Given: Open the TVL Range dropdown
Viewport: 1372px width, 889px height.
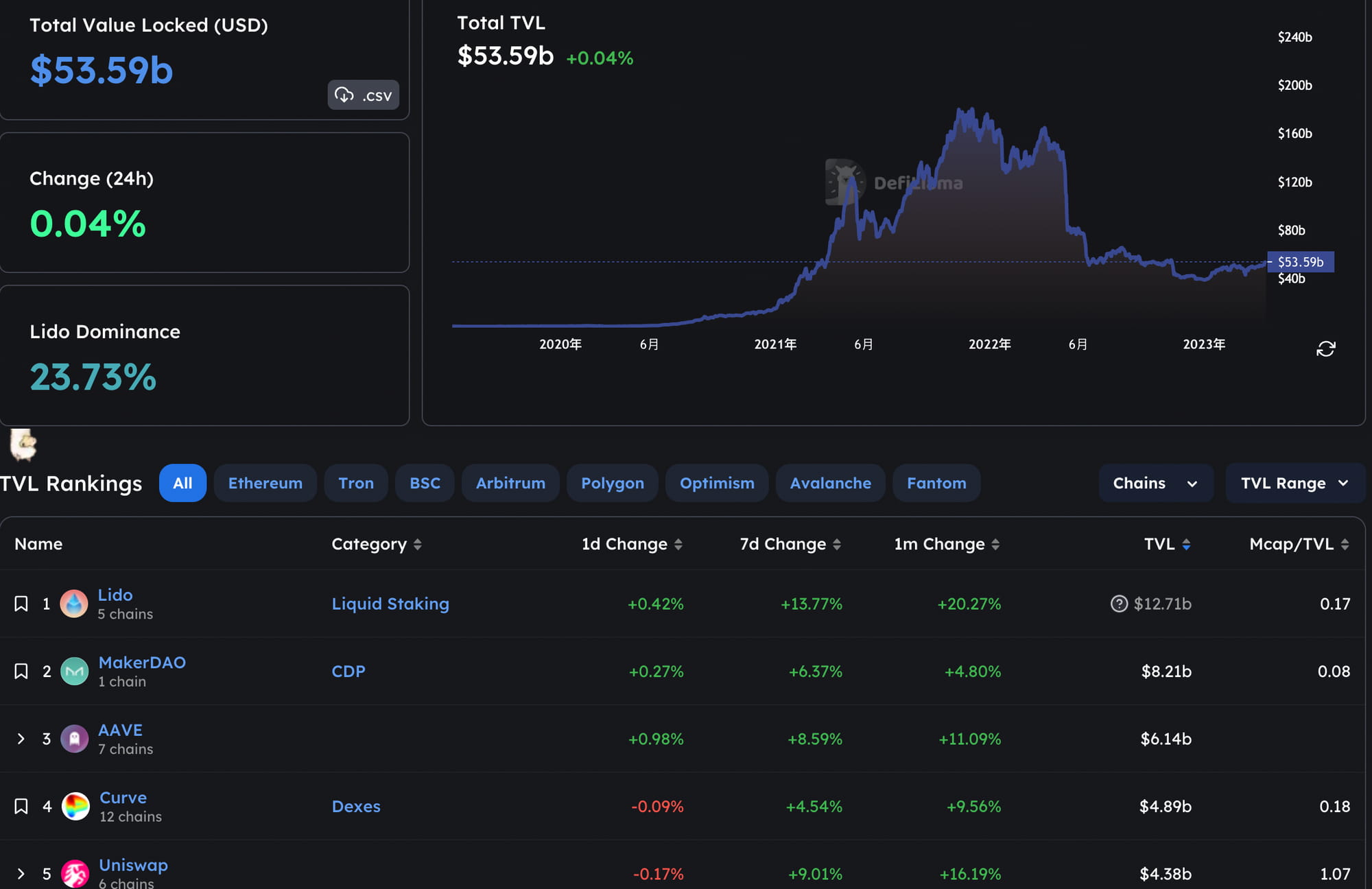Looking at the screenshot, I should [x=1294, y=483].
